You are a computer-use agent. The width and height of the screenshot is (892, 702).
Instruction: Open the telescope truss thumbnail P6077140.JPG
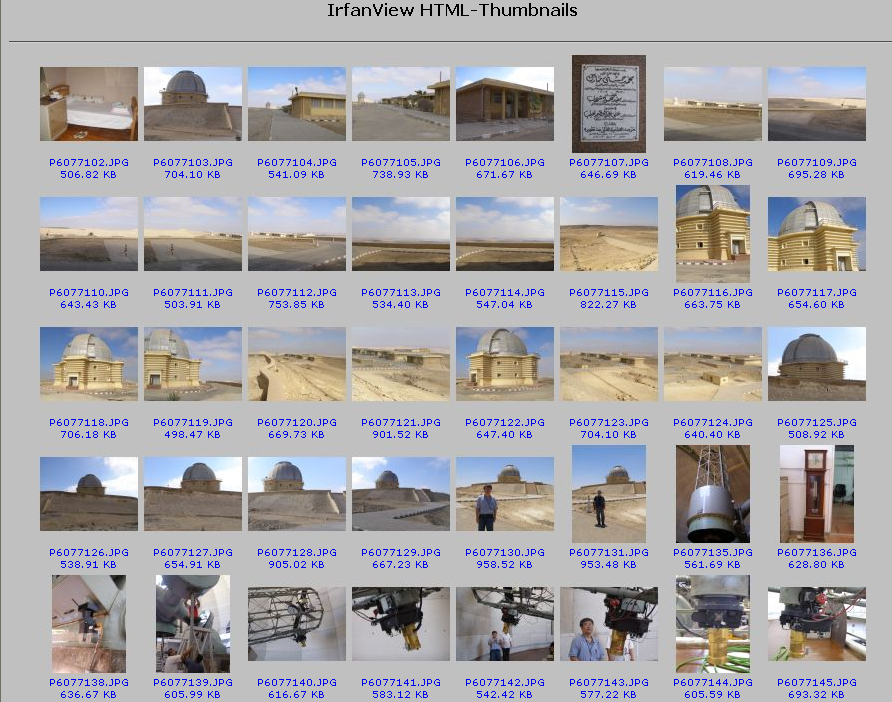coord(297,624)
